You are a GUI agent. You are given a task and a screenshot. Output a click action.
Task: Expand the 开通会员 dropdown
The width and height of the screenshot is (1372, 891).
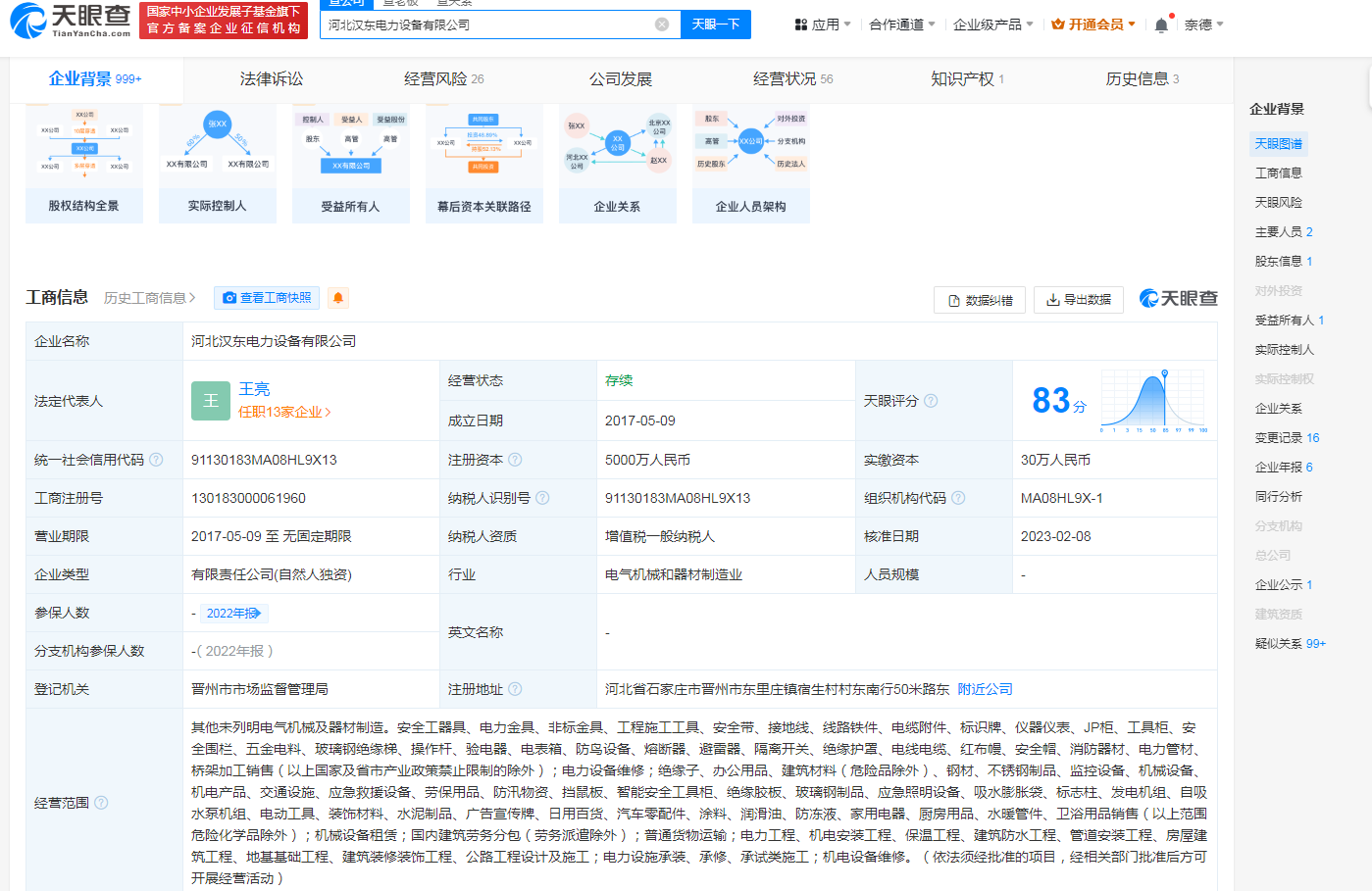click(x=1093, y=25)
